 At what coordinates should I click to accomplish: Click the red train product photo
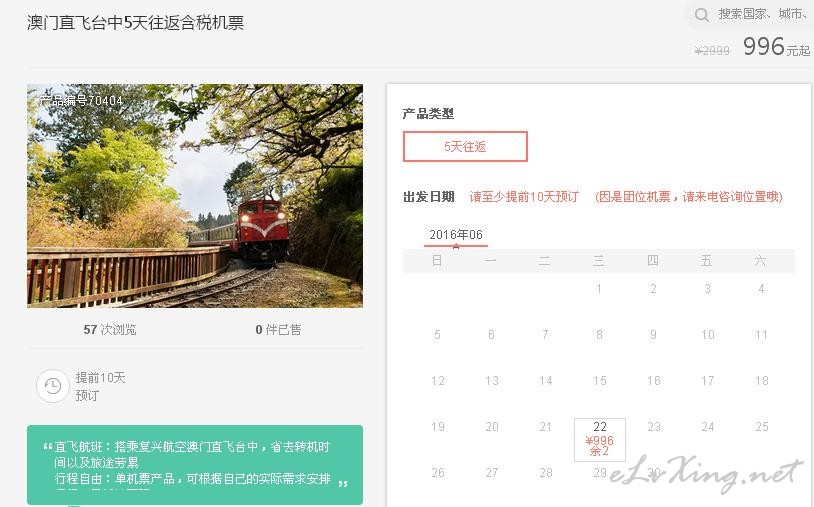point(195,196)
